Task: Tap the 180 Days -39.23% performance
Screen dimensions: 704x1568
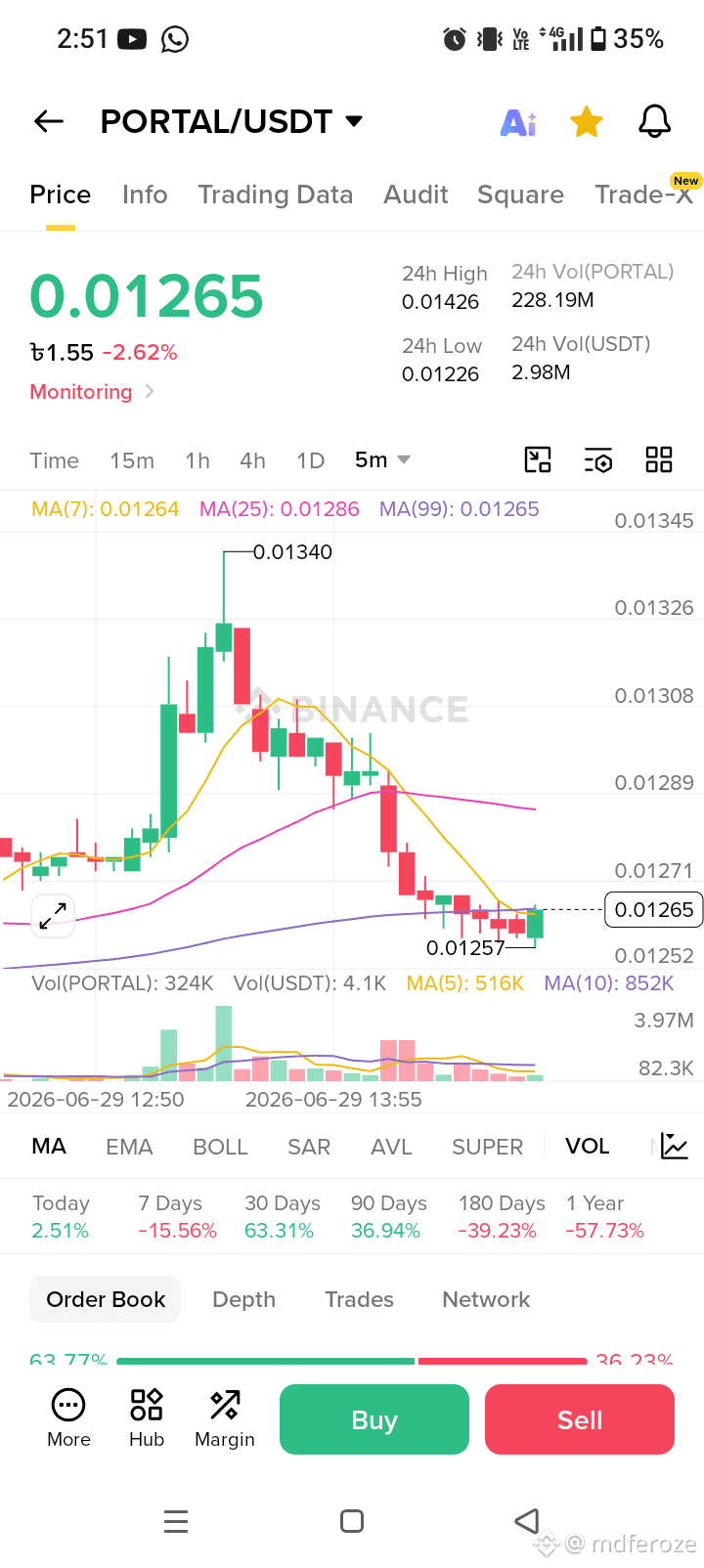Action: point(501,1217)
